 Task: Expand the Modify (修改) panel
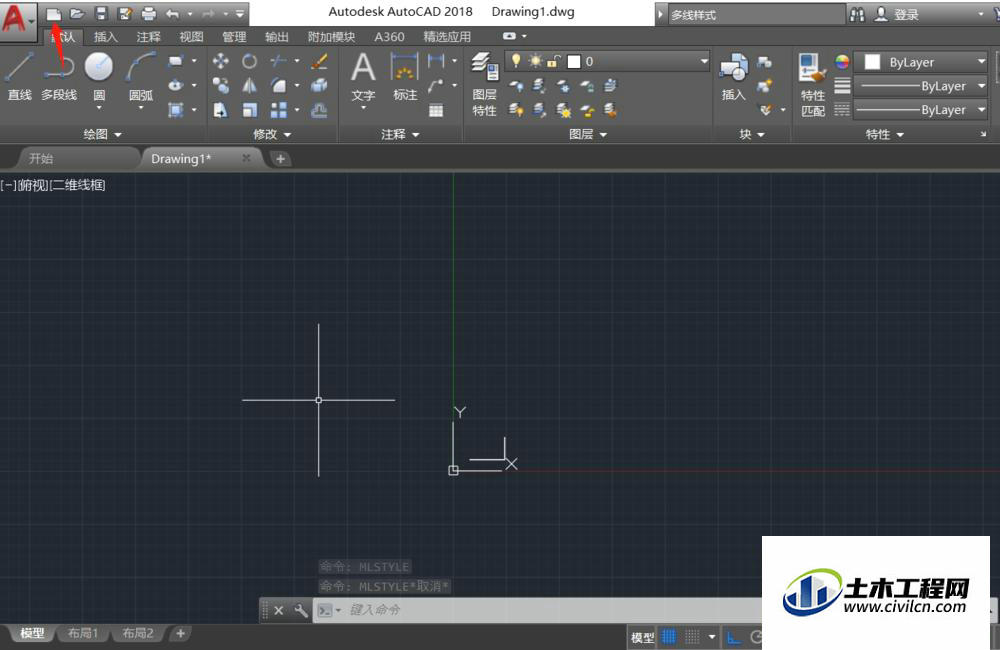coord(272,134)
